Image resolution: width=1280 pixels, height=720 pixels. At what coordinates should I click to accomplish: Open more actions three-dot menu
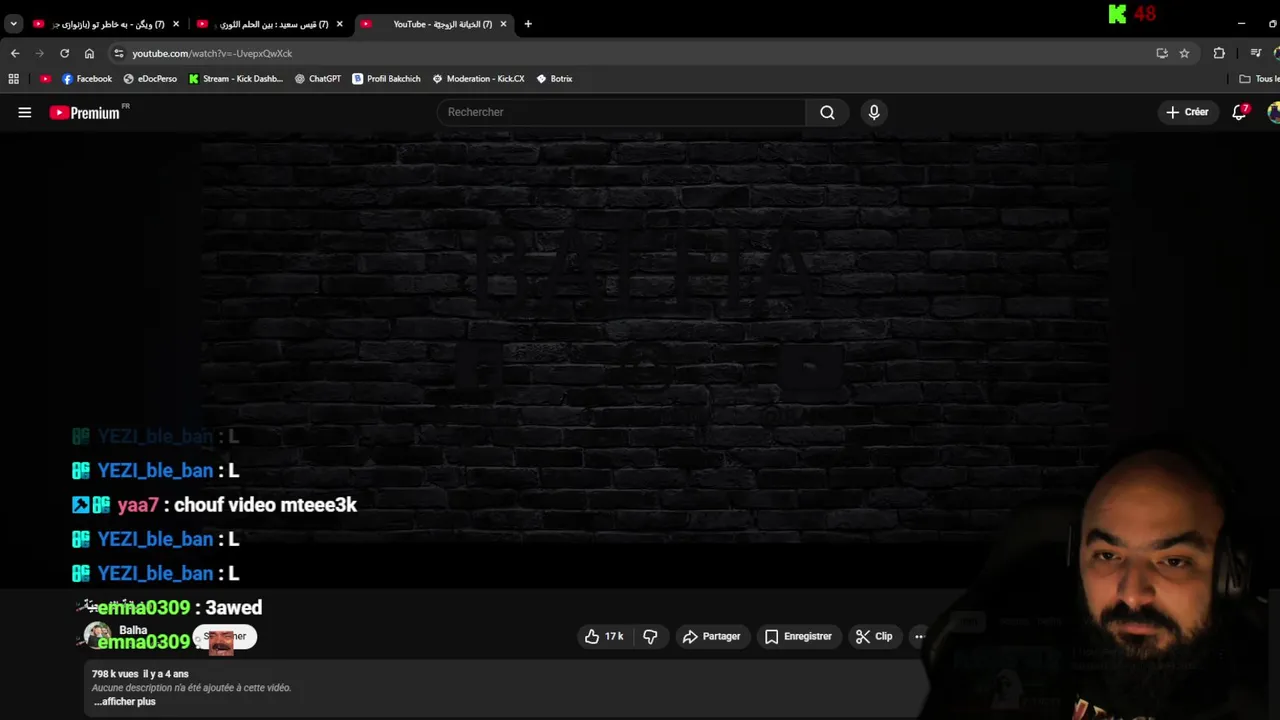click(x=919, y=636)
